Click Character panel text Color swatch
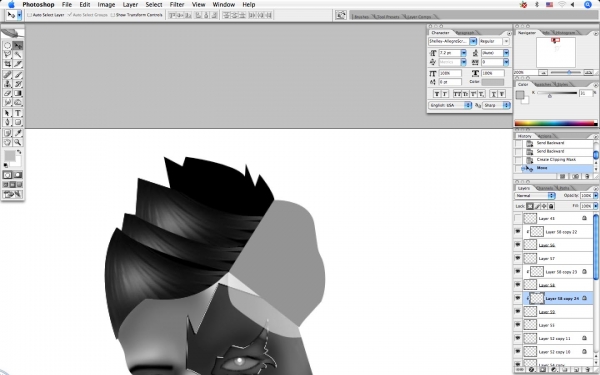This screenshot has height=375, width=600. pos(492,82)
